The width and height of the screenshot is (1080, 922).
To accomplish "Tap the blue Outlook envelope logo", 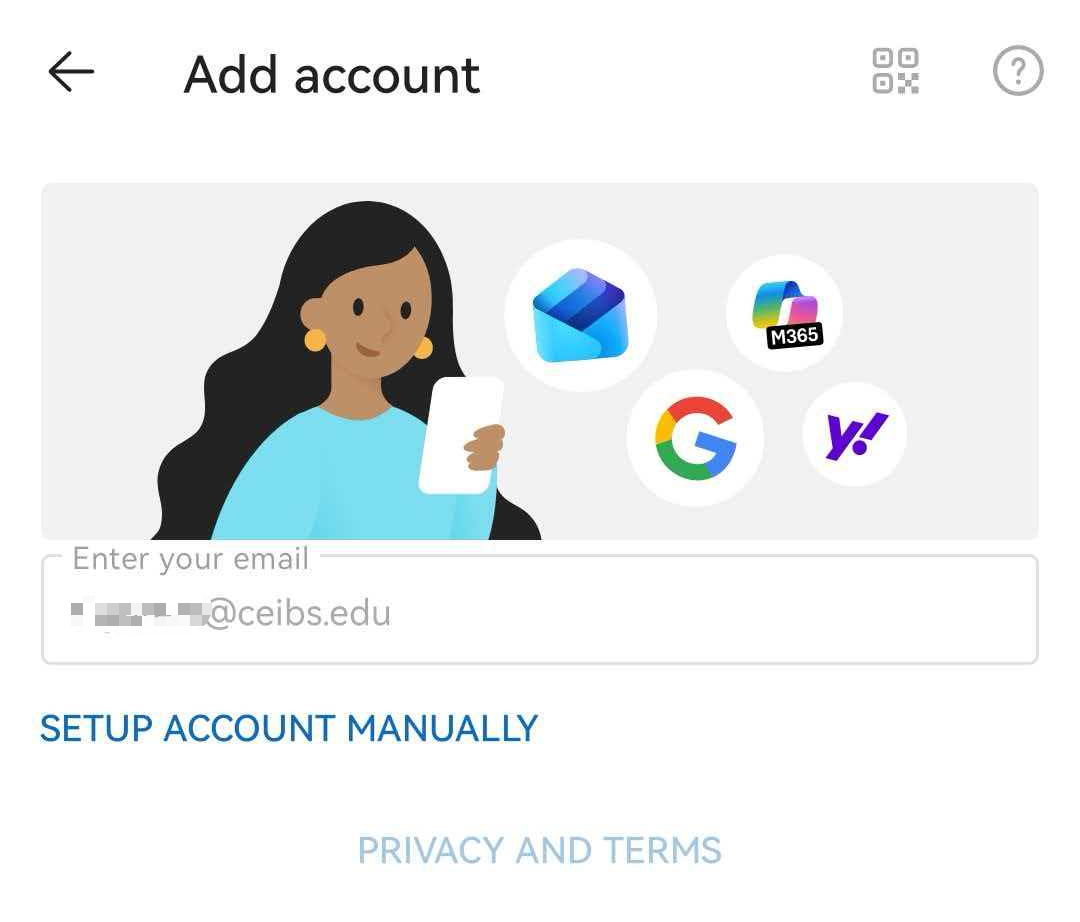I will tap(580, 315).
